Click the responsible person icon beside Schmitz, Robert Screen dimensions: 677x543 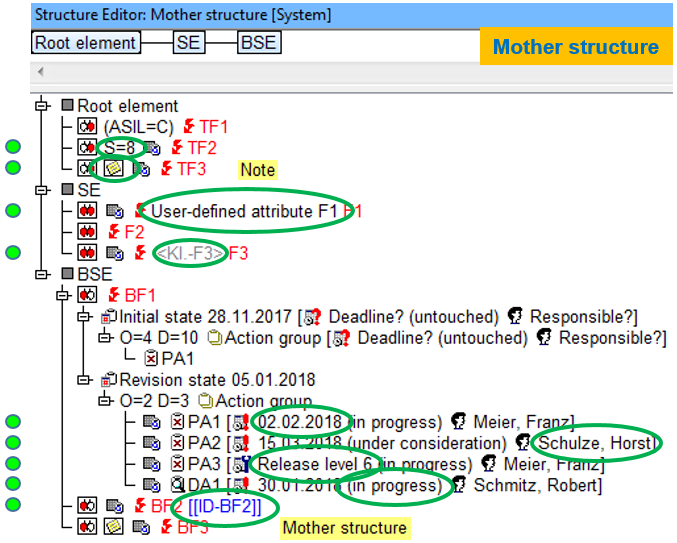pos(460,485)
